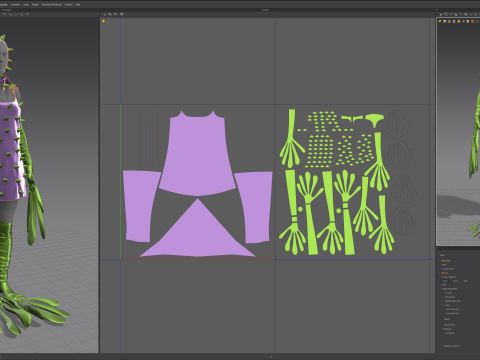Collapse the Reflection property group

pyautogui.click(x=441, y=329)
